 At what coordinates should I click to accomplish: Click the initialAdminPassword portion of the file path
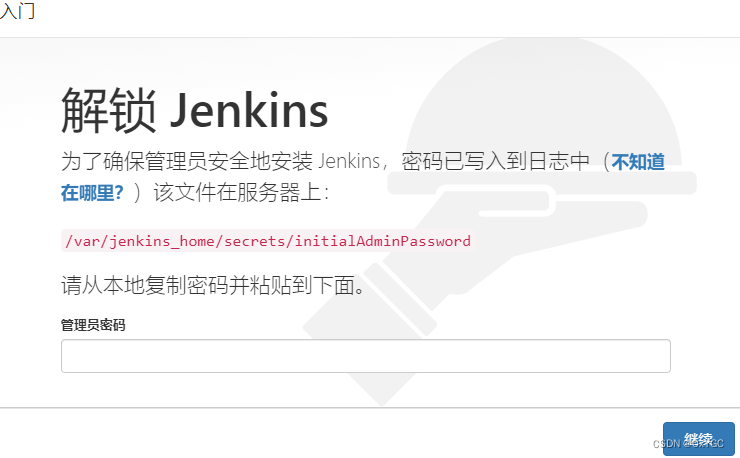click(382, 241)
